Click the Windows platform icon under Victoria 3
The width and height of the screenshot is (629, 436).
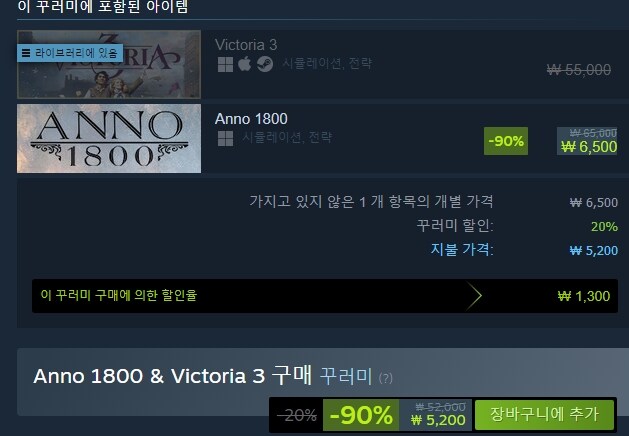[x=225, y=64]
